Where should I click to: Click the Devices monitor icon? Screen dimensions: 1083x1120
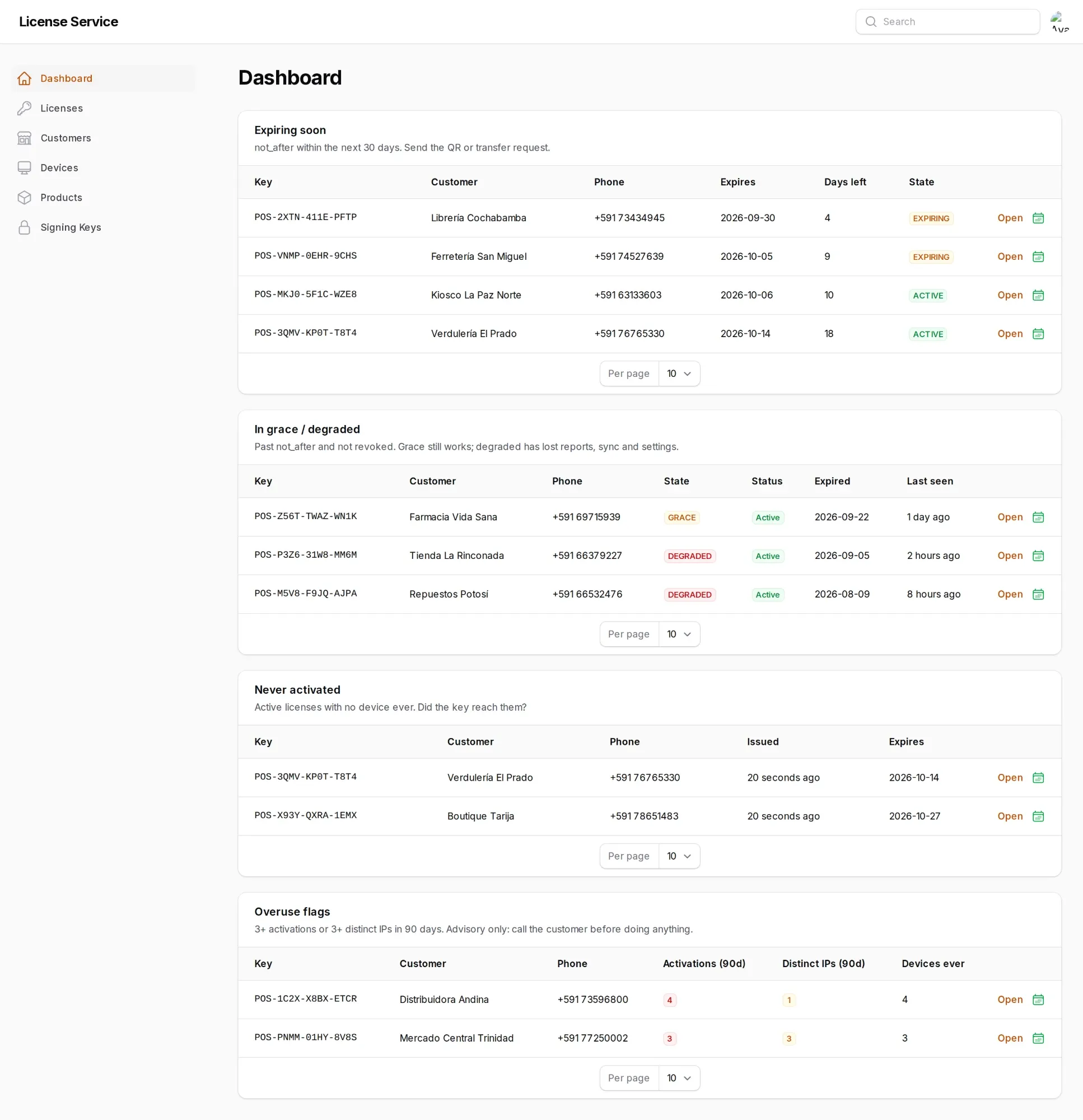(x=24, y=167)
